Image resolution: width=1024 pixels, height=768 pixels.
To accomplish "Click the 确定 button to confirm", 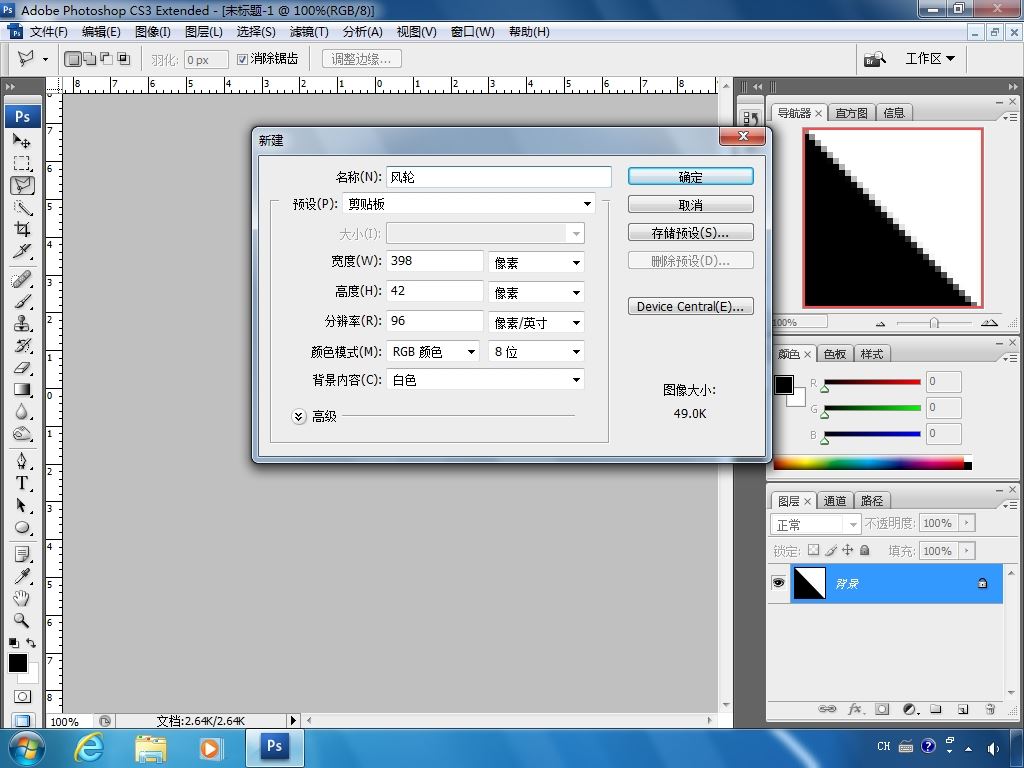I will pos(690,176).
